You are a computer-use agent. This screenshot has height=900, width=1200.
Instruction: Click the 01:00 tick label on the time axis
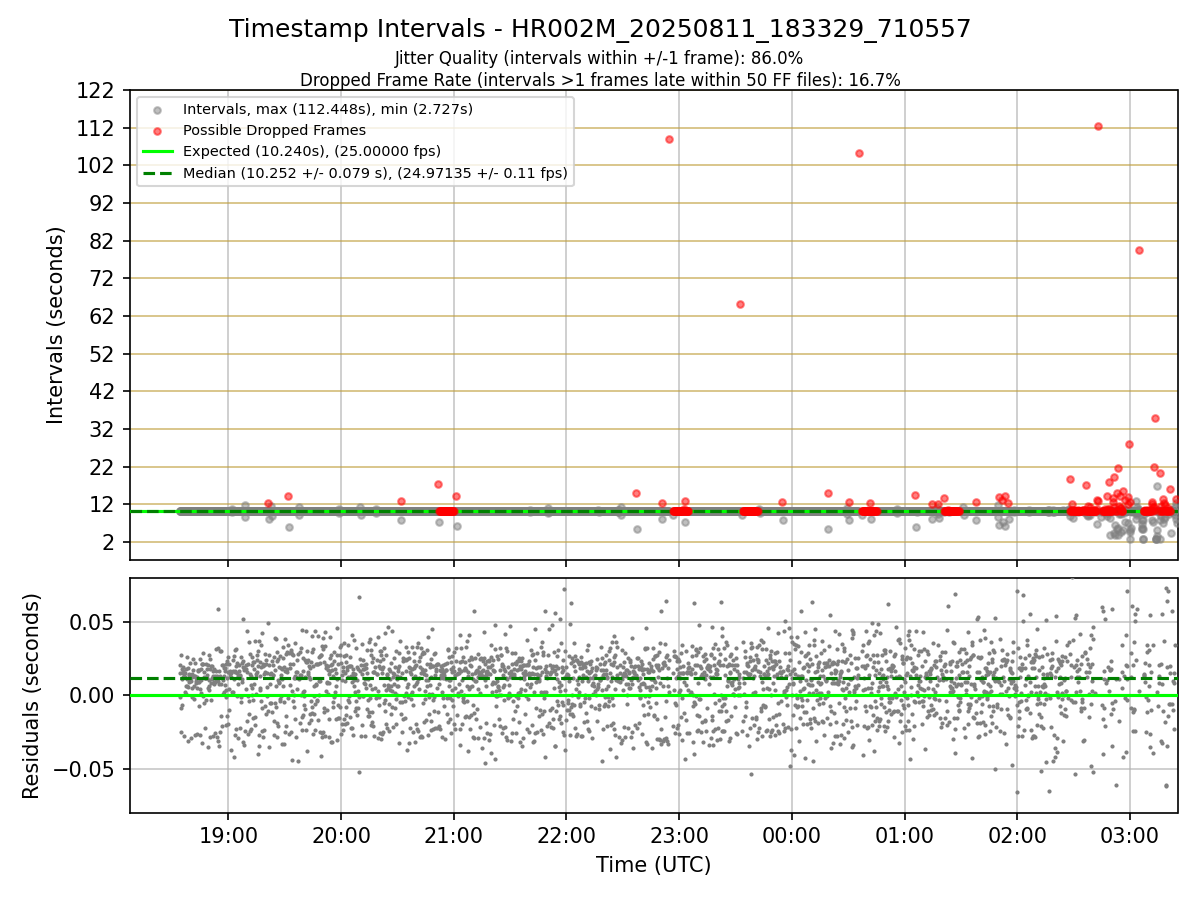[x=905, y=835]
